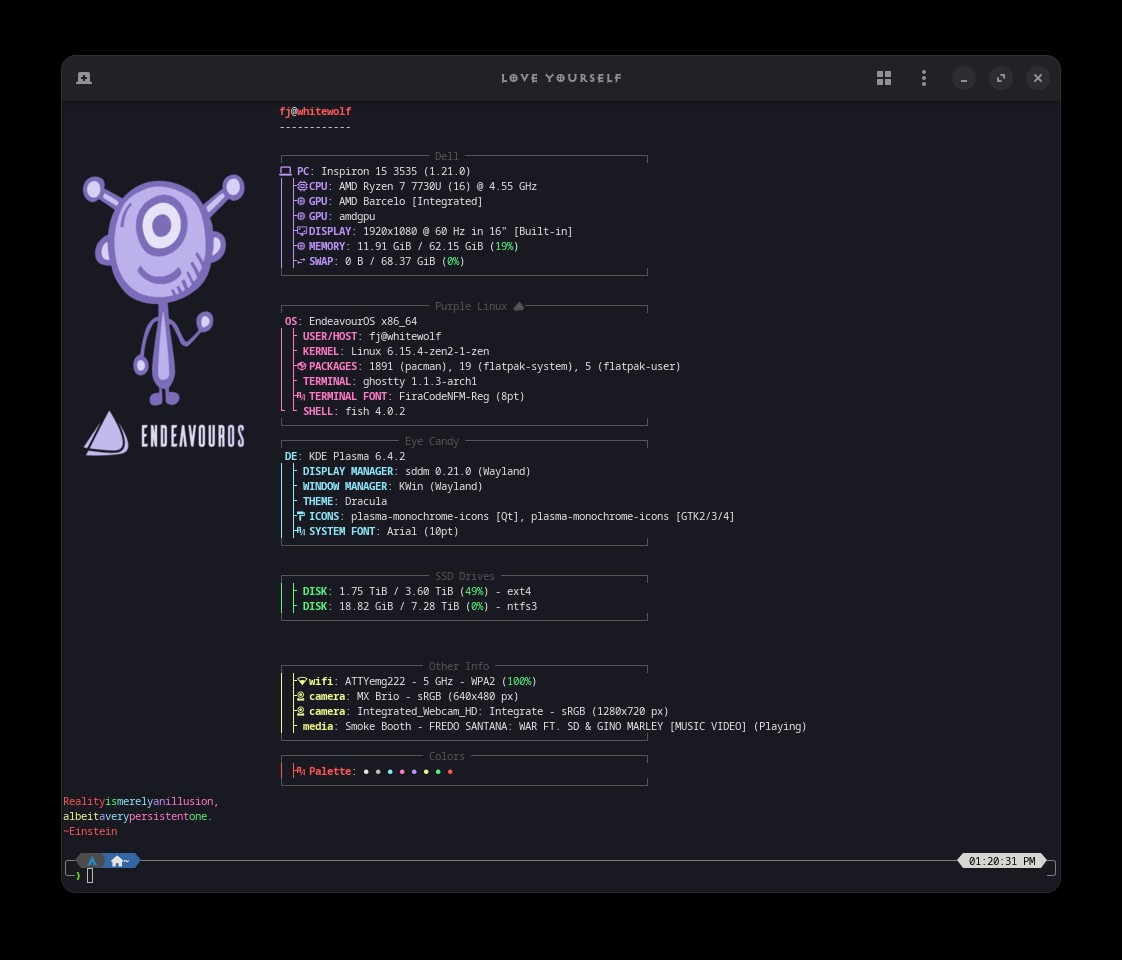Close the terminal window

click(x=1038, y=78)
